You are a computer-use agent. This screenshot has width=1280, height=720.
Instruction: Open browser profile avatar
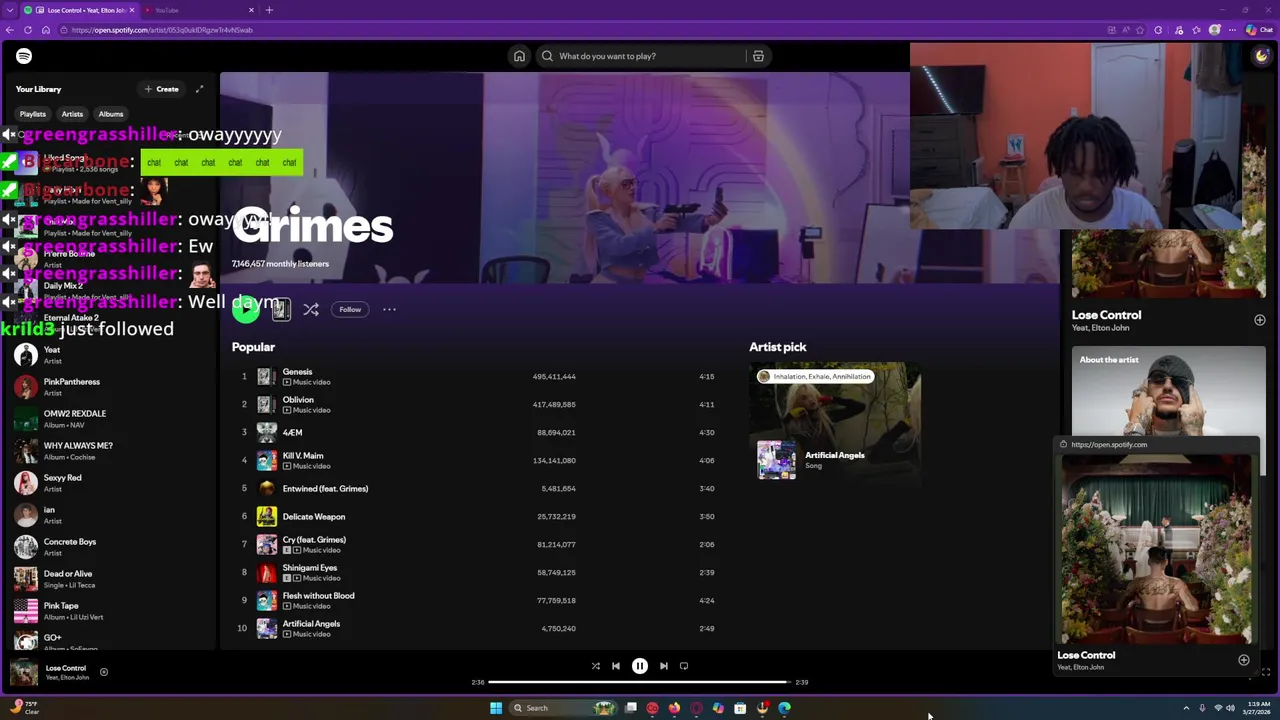(1215, 30)
